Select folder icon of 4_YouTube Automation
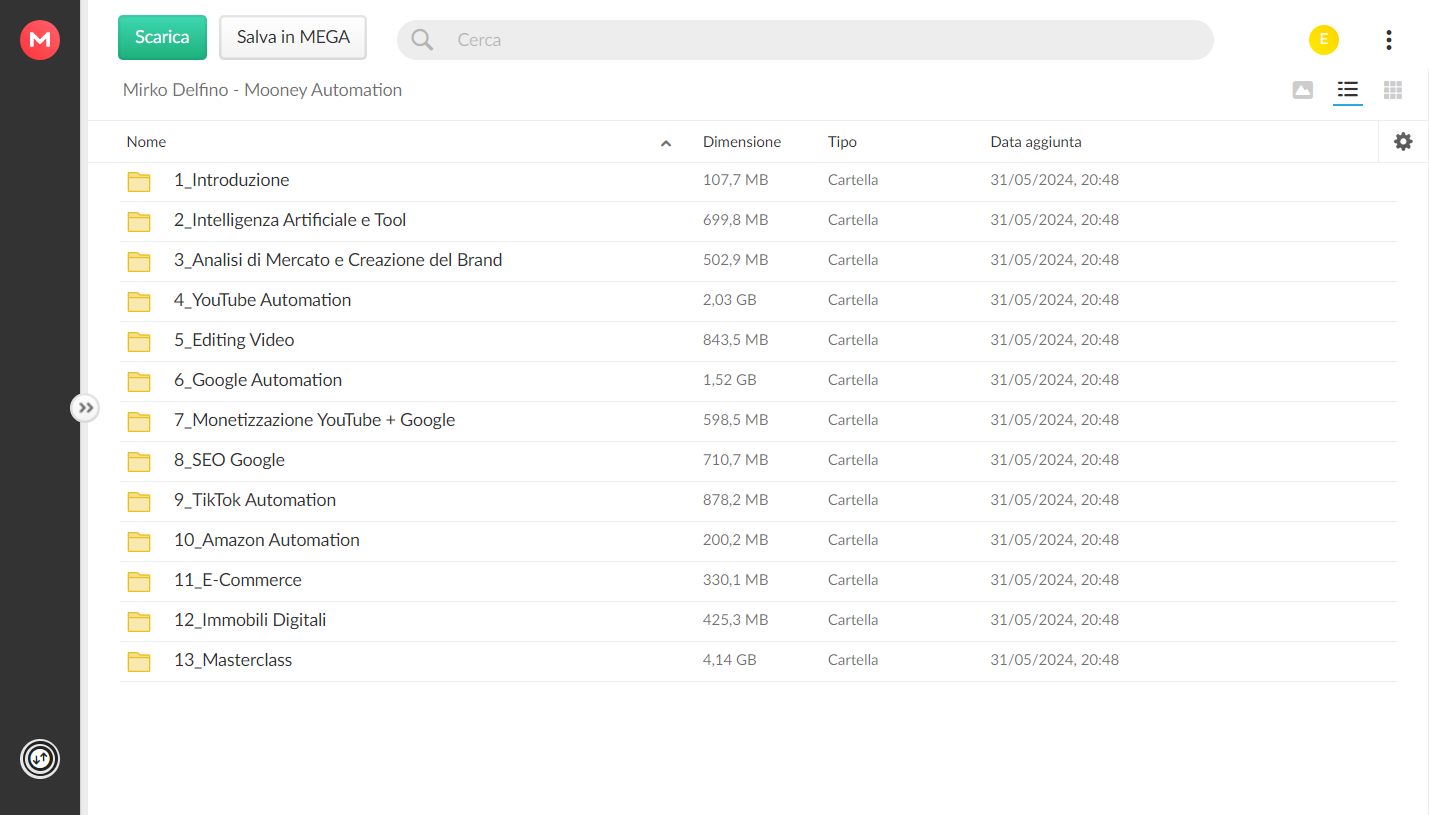The width and height of the screenshot is (1429, 815). click(139, 301)
